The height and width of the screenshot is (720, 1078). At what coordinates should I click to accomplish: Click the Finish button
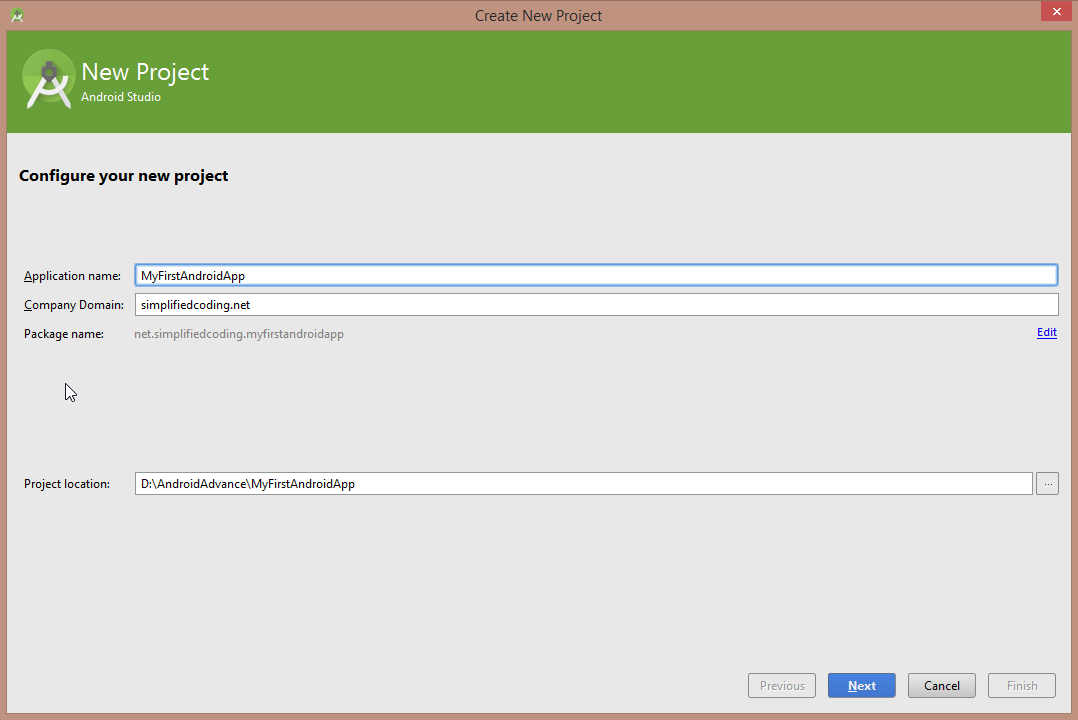point(1022,686)
